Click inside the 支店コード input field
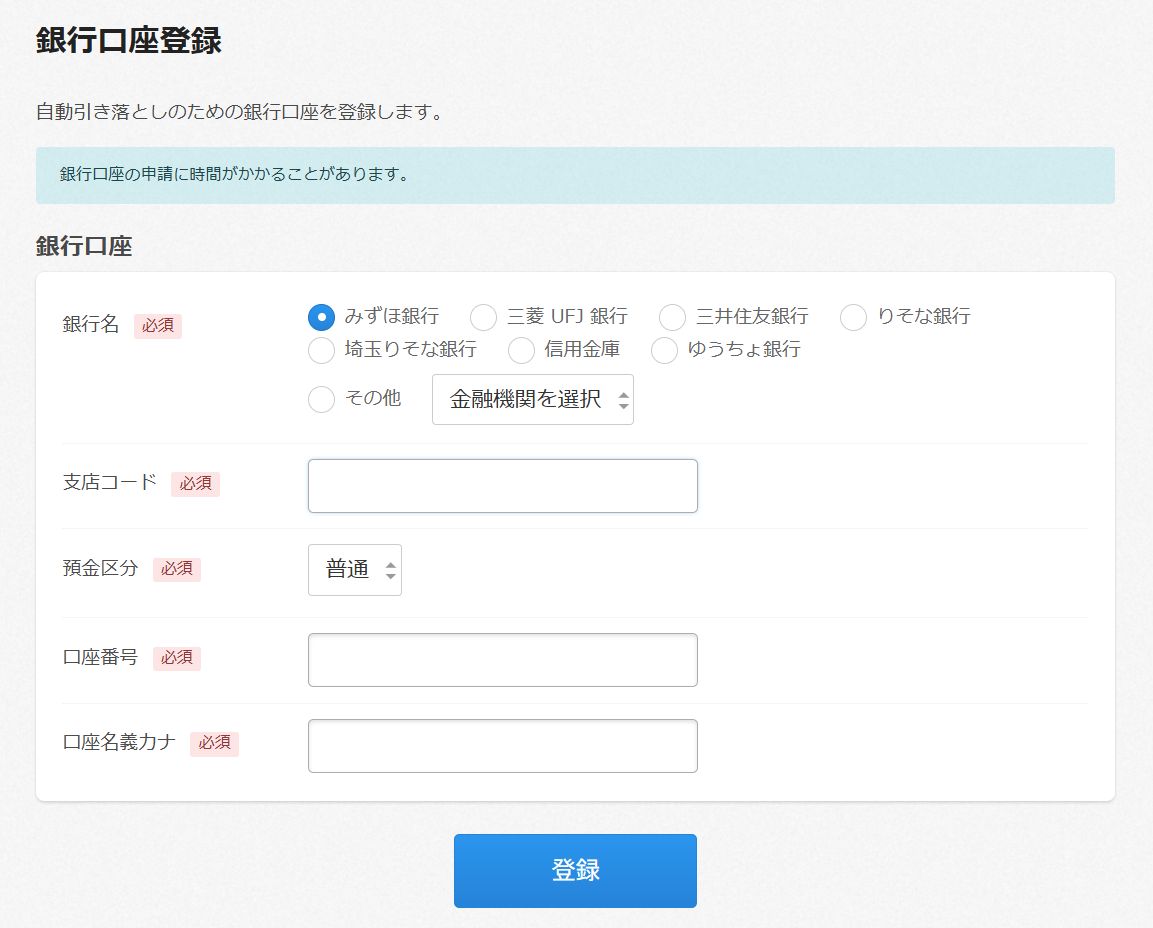Viewport: 1153px width, 928px height. click(502, 485)
